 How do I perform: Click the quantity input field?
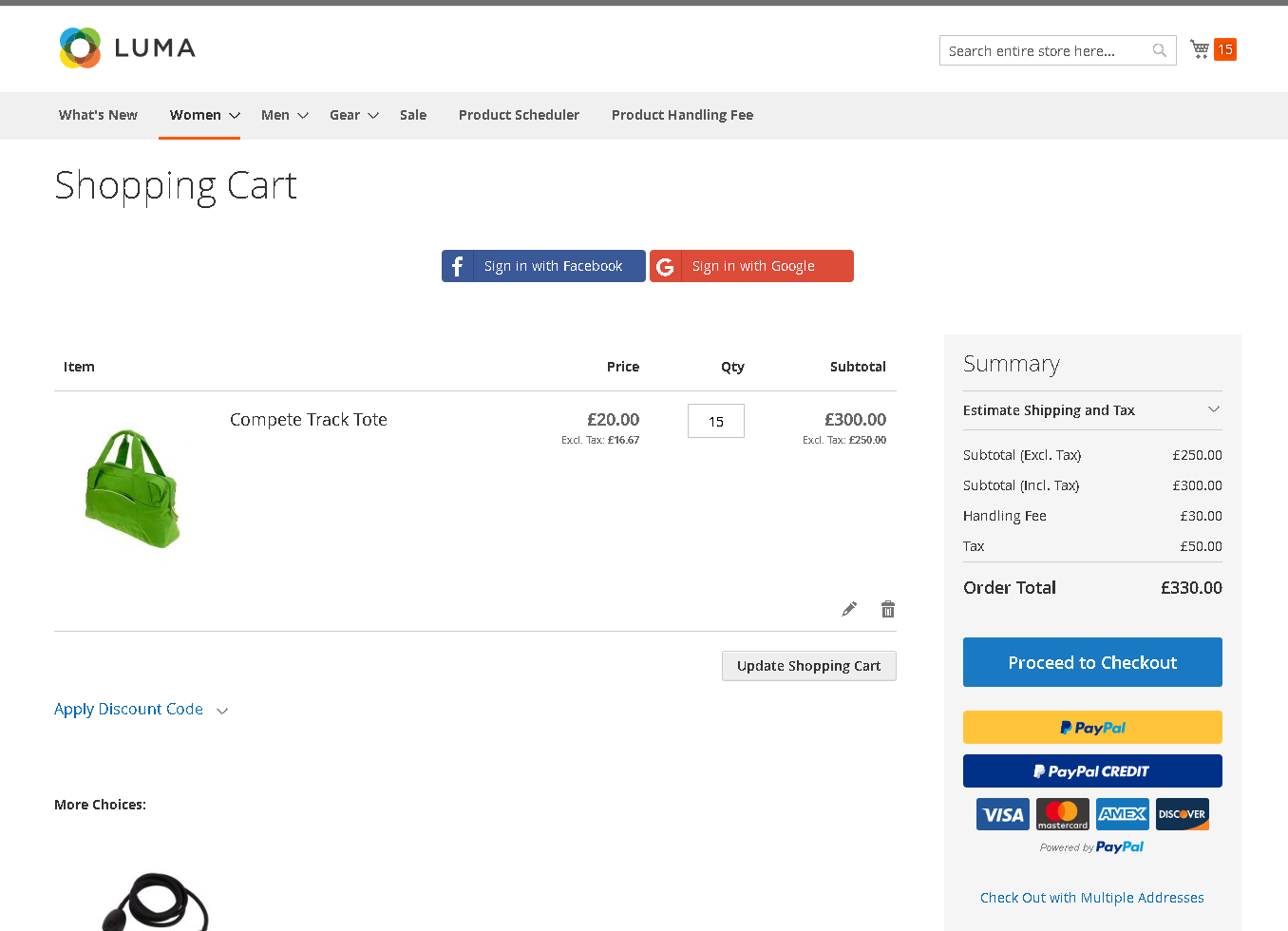(x=716, y=422)
